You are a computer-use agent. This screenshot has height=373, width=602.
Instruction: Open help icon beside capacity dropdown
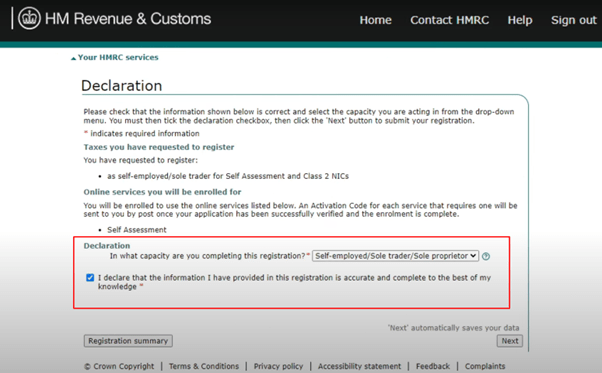[486, 256]
